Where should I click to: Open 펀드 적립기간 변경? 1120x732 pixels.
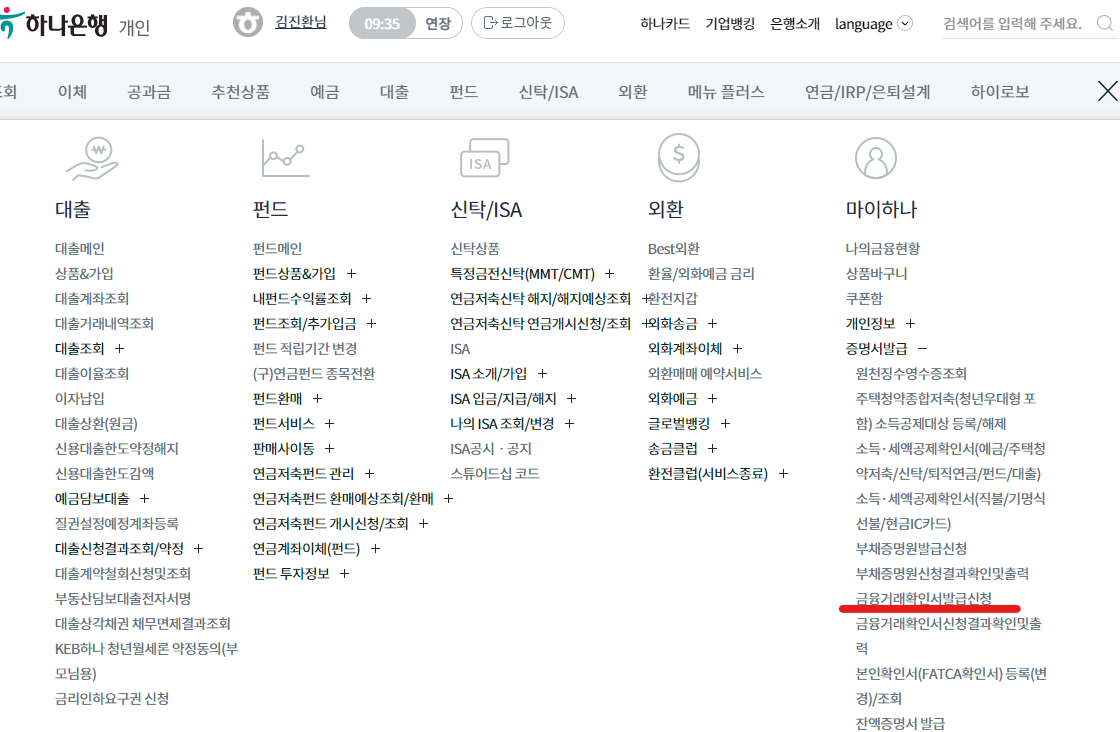305,349
